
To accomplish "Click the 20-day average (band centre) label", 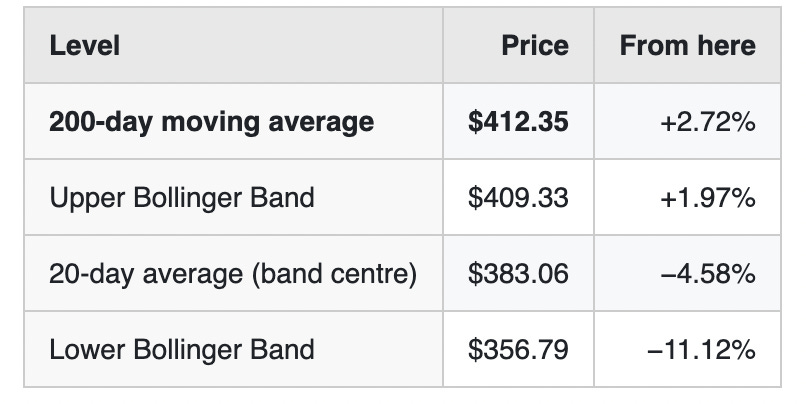I will coord(233,274).
